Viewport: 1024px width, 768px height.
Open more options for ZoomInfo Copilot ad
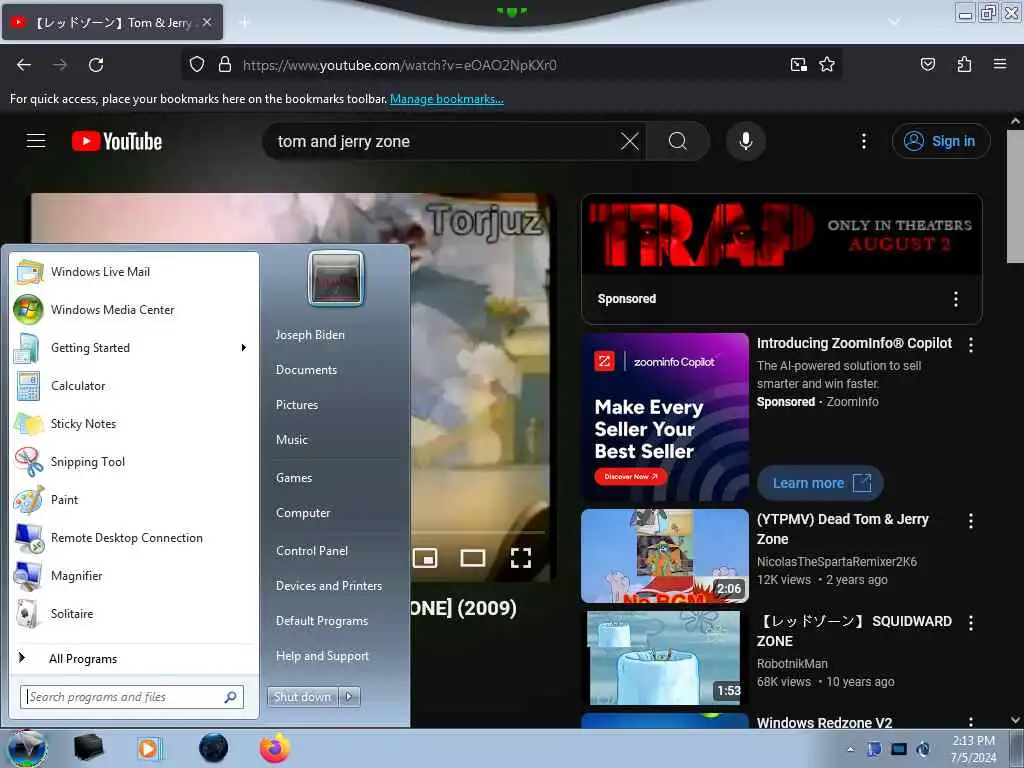(971, 345)
